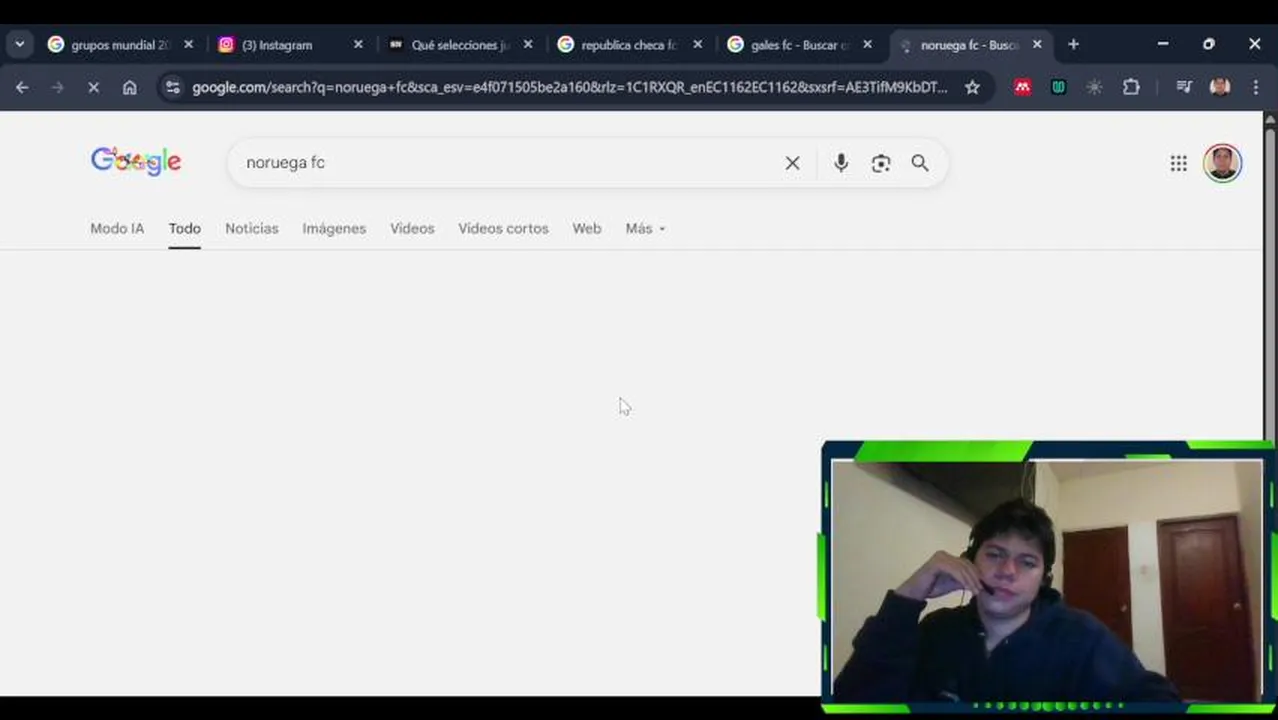1278x720 pixels.
Task: Open the green extension icon
Action: tap(1058, 88)
